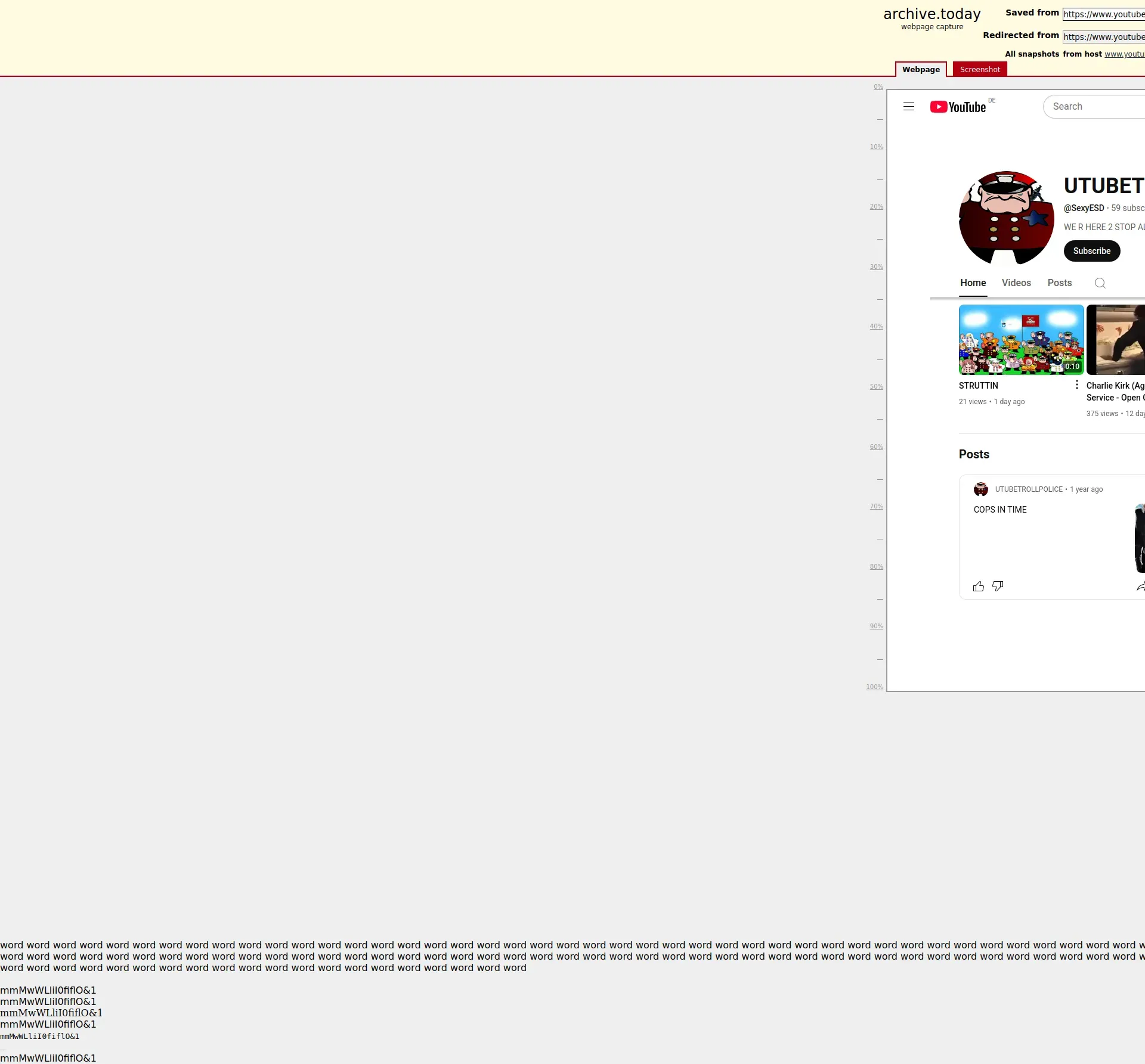
Task: Switch to the Videos tab
Action: 1016,283
